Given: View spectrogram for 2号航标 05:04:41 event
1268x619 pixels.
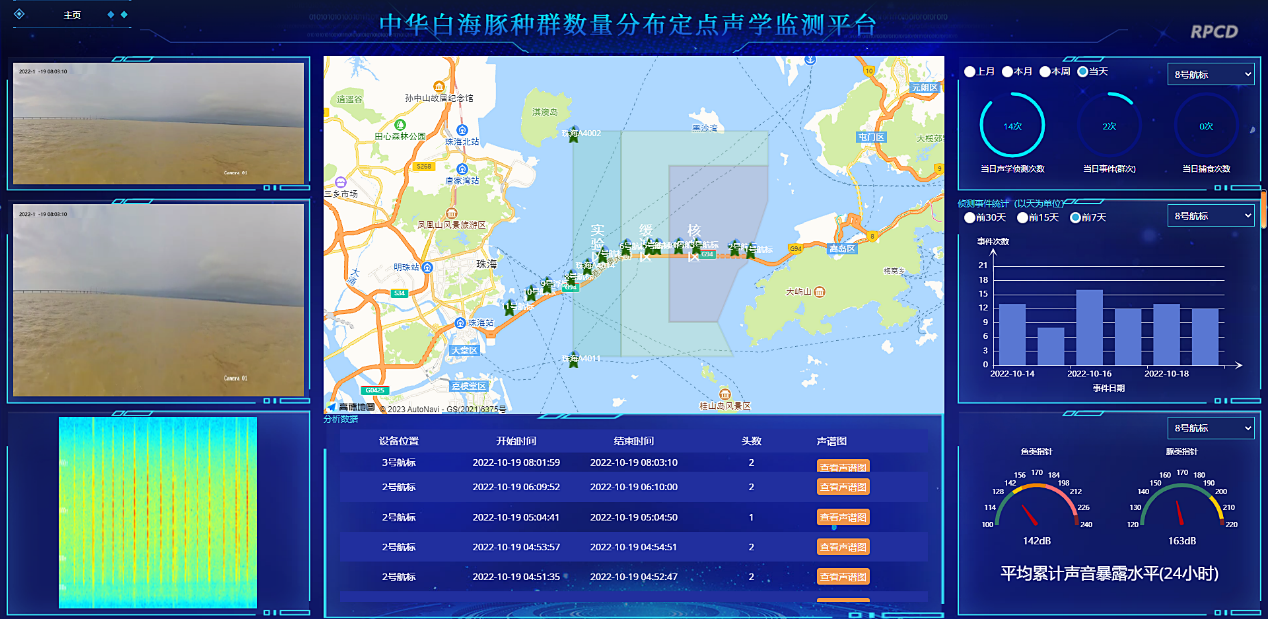Looking at the screenshot, I should (x=843, y=517).
